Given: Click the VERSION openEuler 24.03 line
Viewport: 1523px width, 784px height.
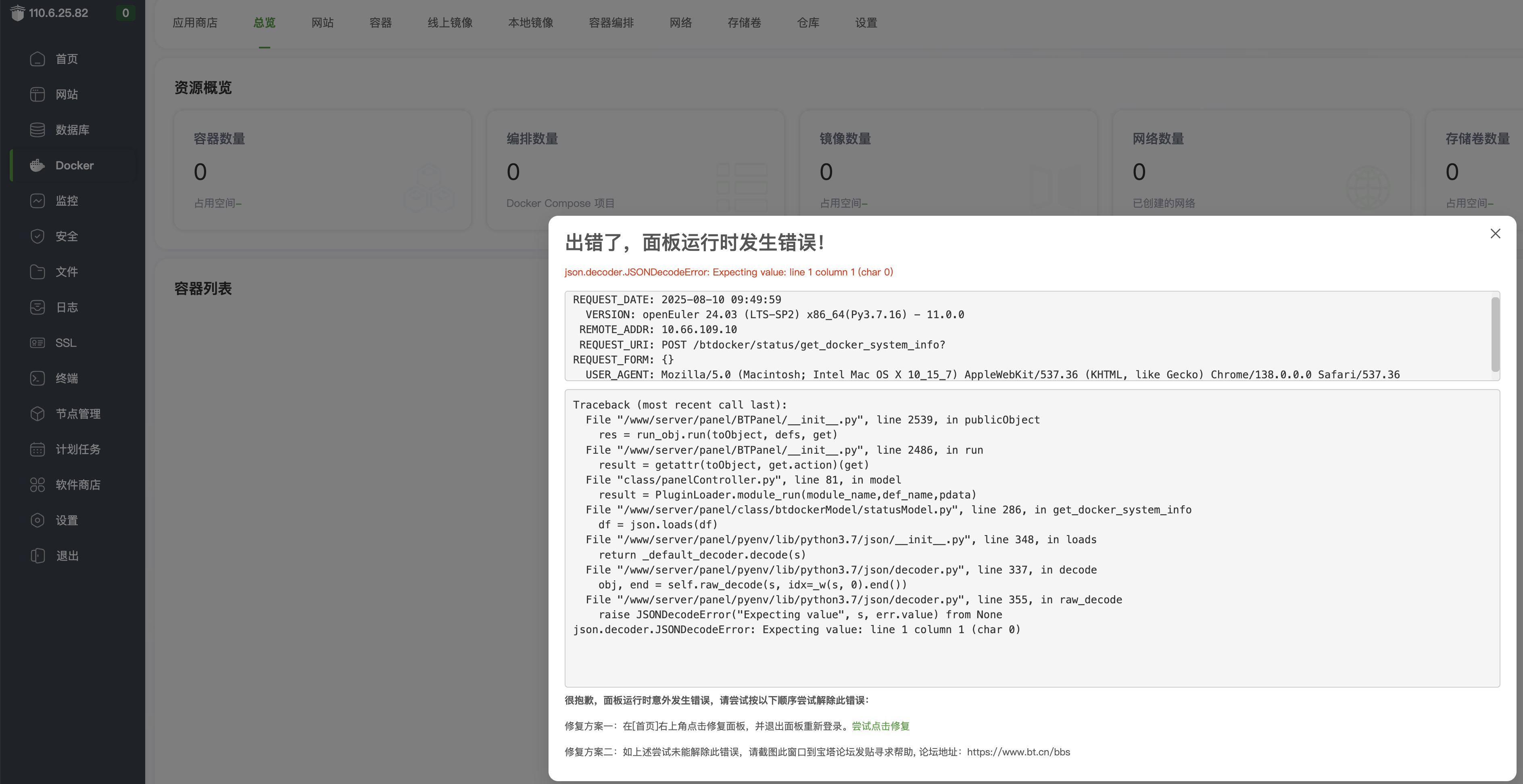Looking at the screenshot, I should click(x=774, y=315).
